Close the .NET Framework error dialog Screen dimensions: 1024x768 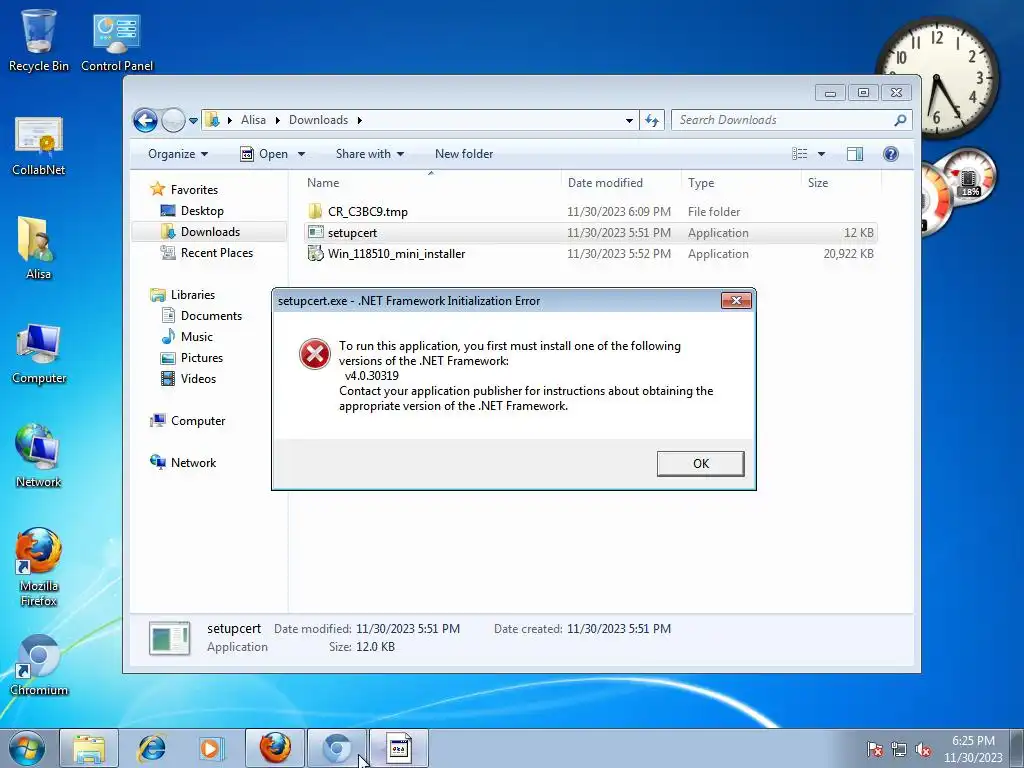(736, 300)
